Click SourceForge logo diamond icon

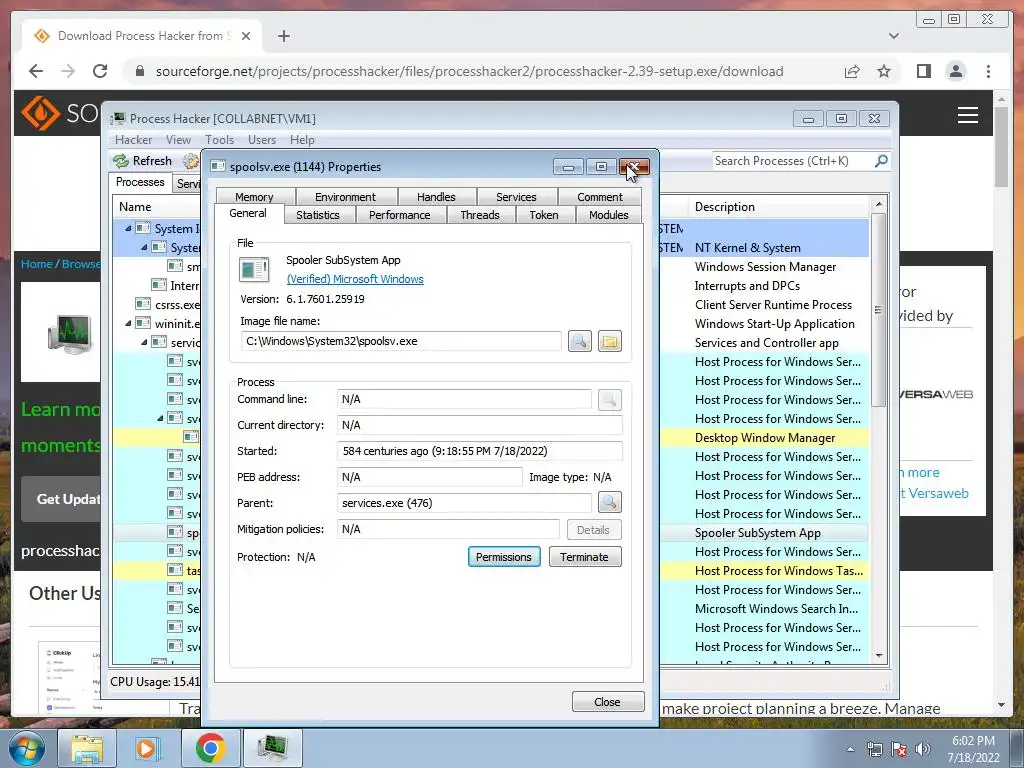[x=40, y=113]
